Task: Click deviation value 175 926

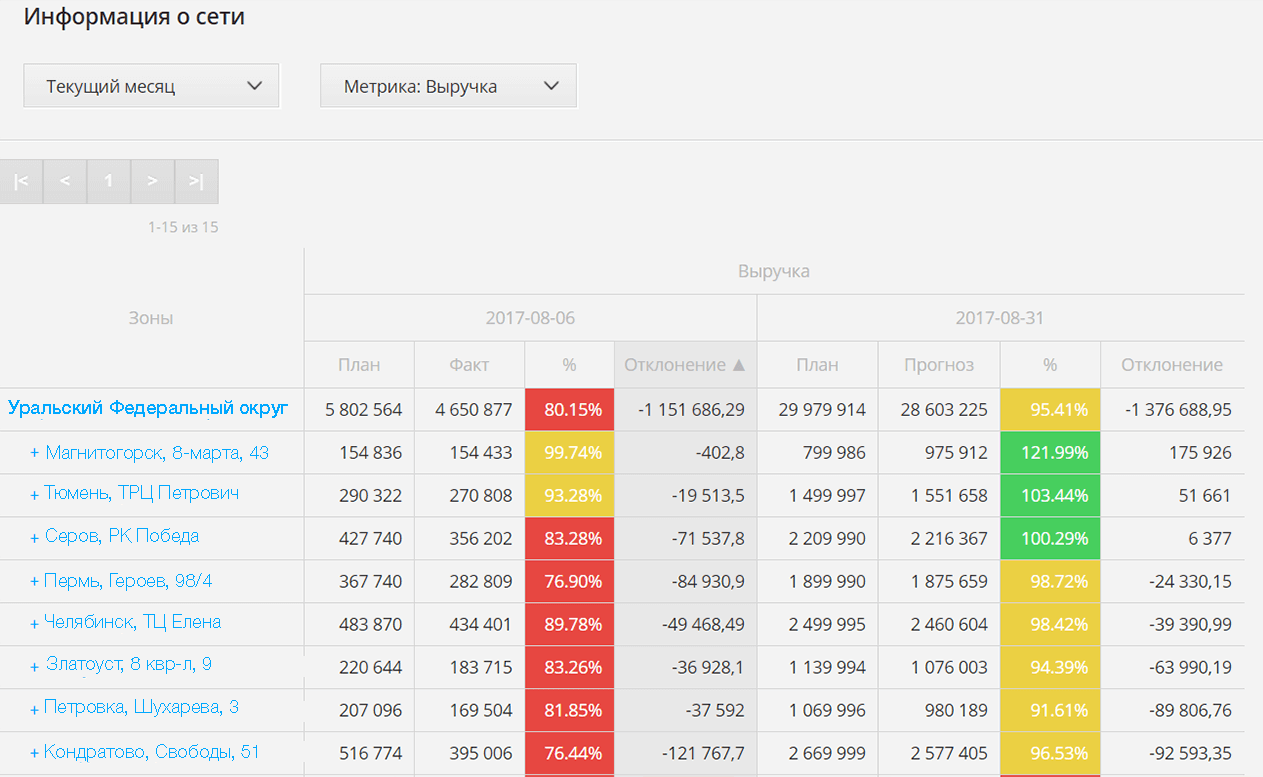Action: [x=1200, y=453]
